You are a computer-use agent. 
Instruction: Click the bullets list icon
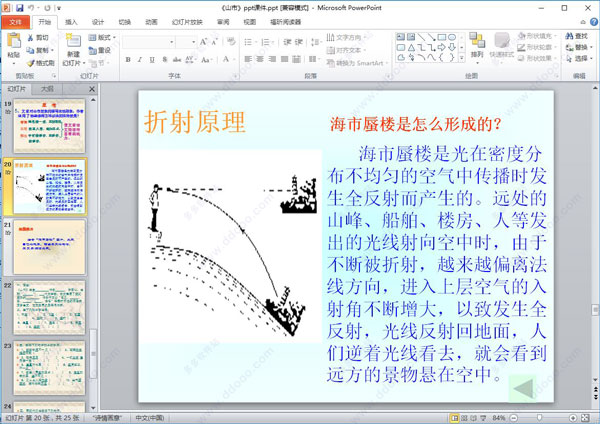click(x=249, y=42)
